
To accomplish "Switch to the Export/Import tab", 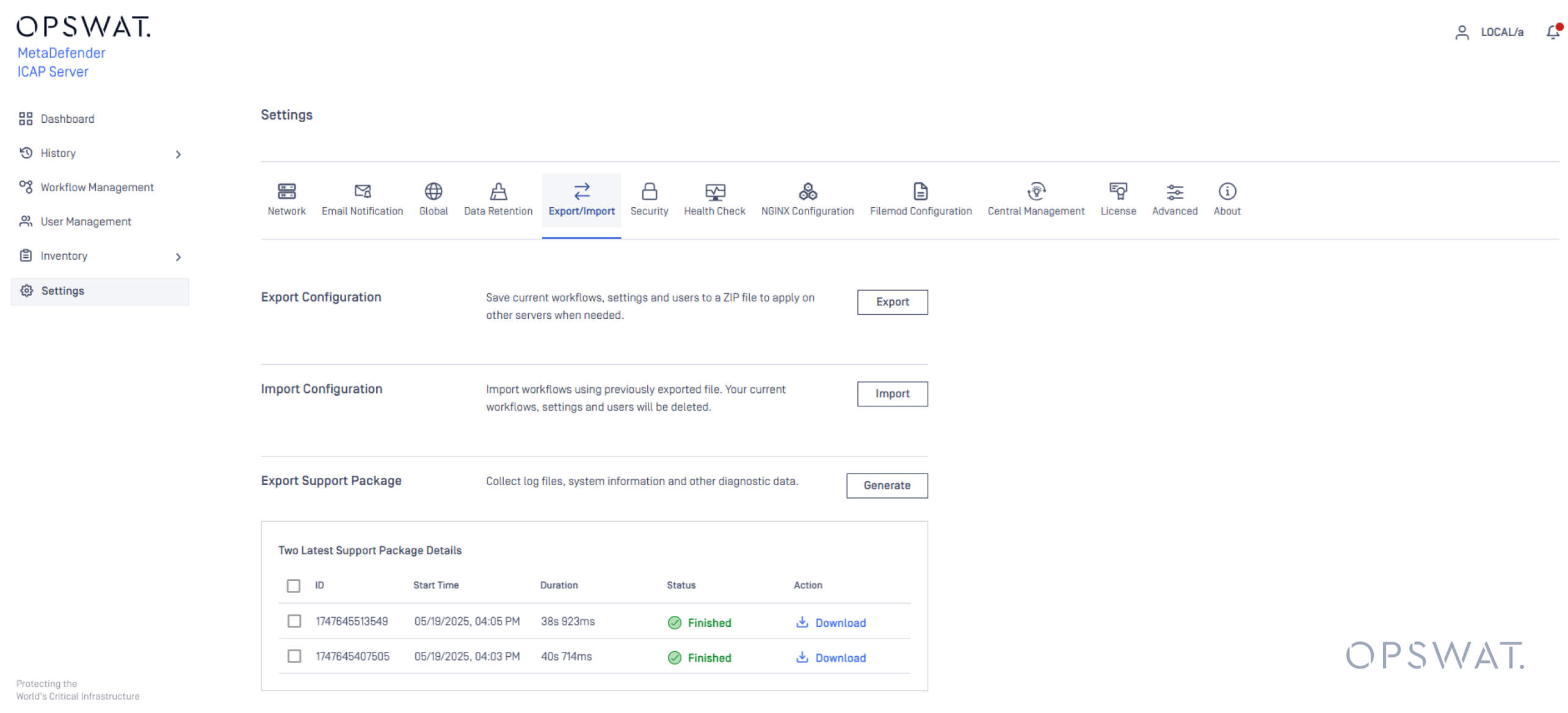I will click(x=581, y=199).
